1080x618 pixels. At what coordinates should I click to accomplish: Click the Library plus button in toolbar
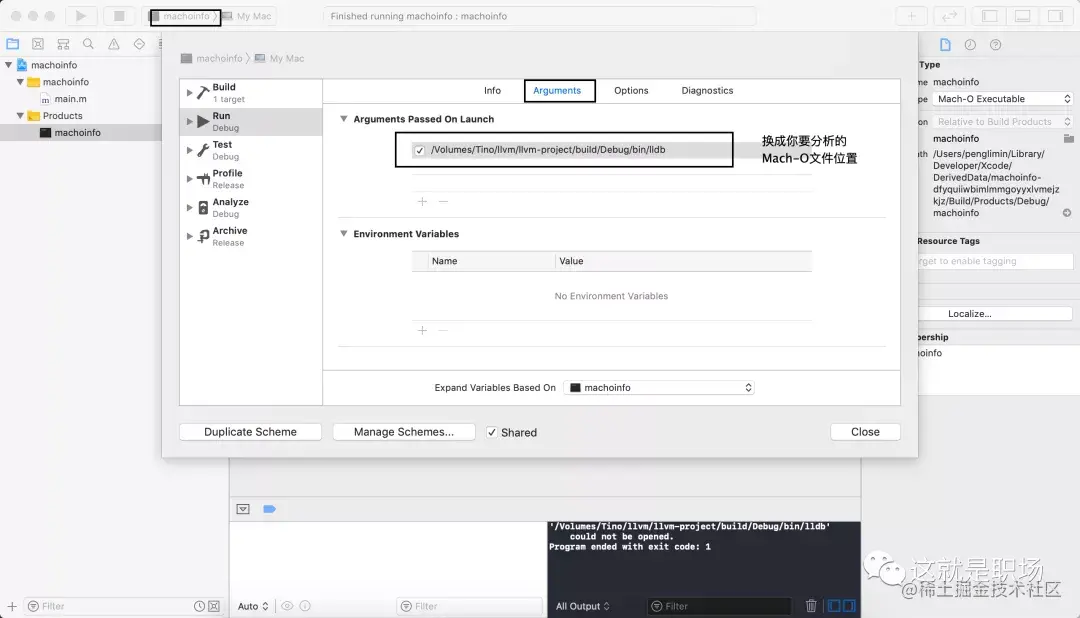(911, 16)
